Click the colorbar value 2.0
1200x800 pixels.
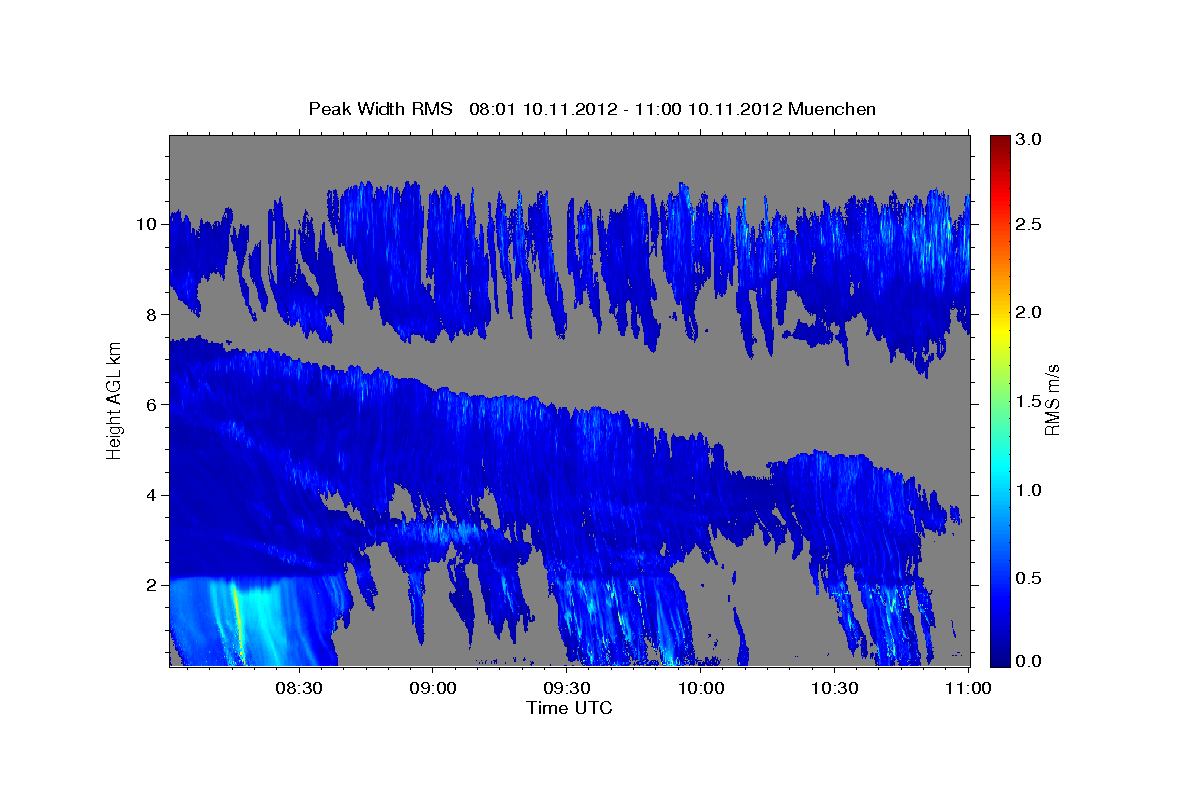[1030, 313]
